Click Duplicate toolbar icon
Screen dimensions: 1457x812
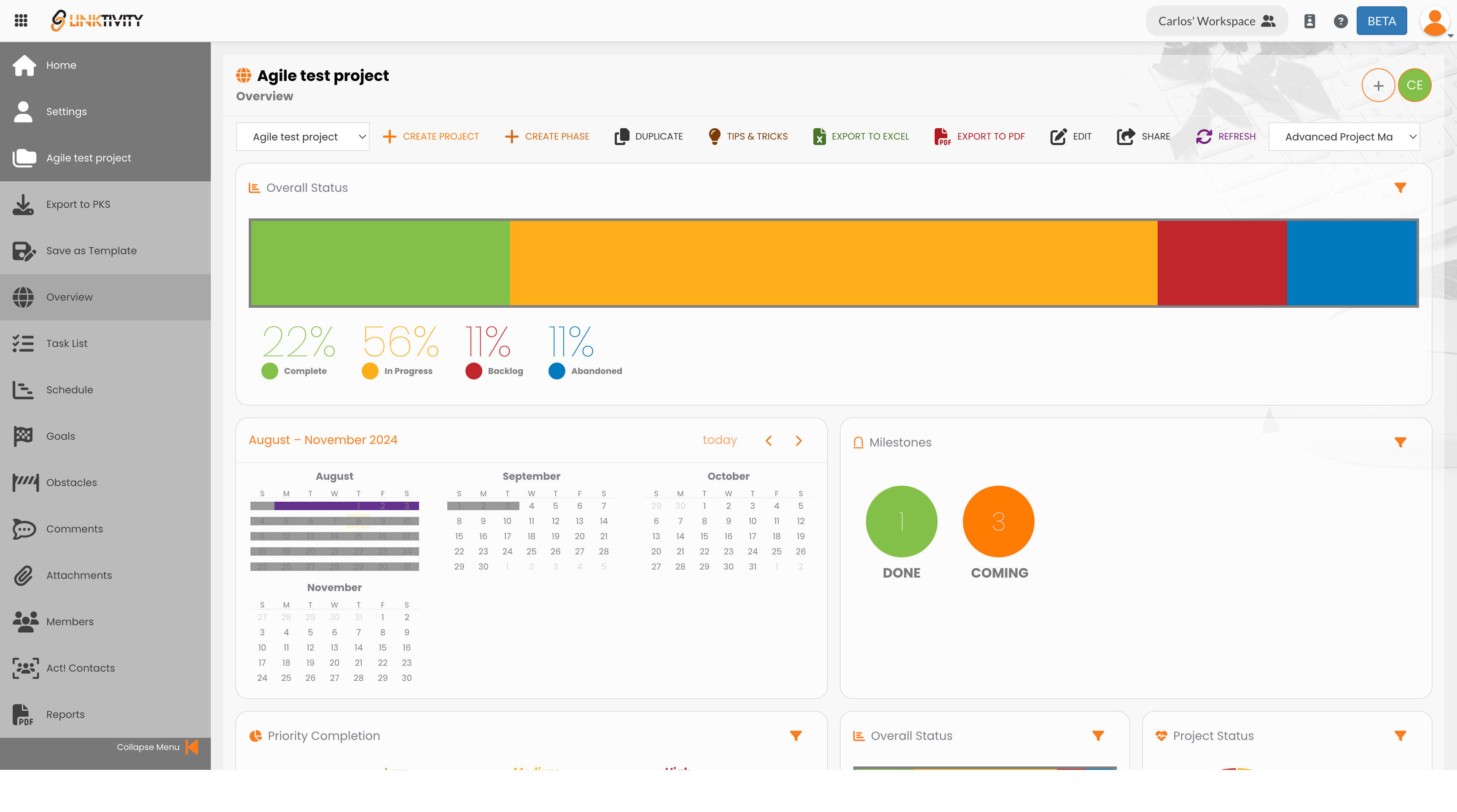621,136
